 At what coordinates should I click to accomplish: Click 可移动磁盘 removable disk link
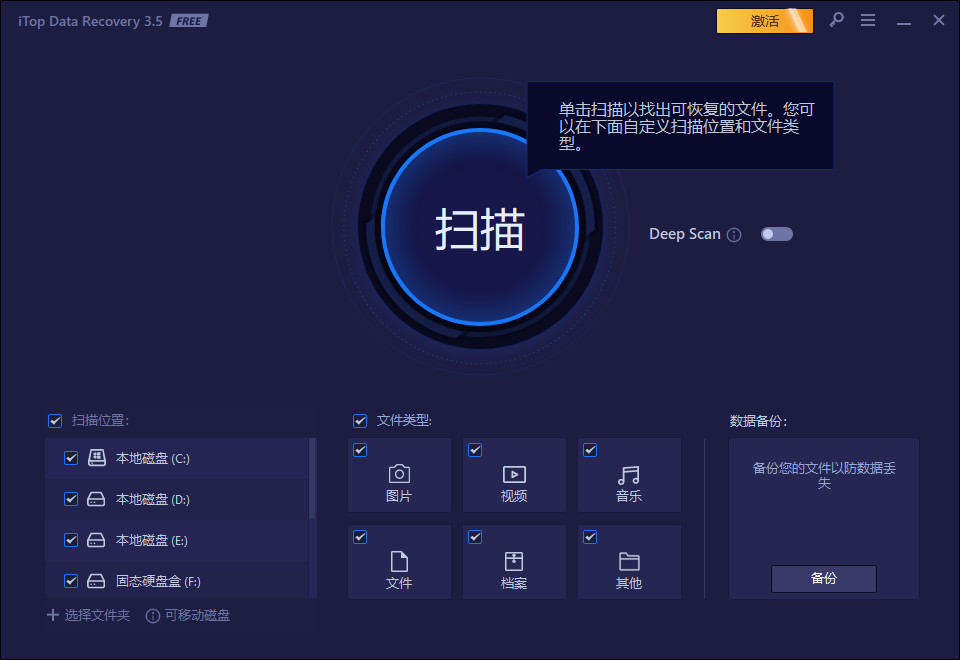197,615
